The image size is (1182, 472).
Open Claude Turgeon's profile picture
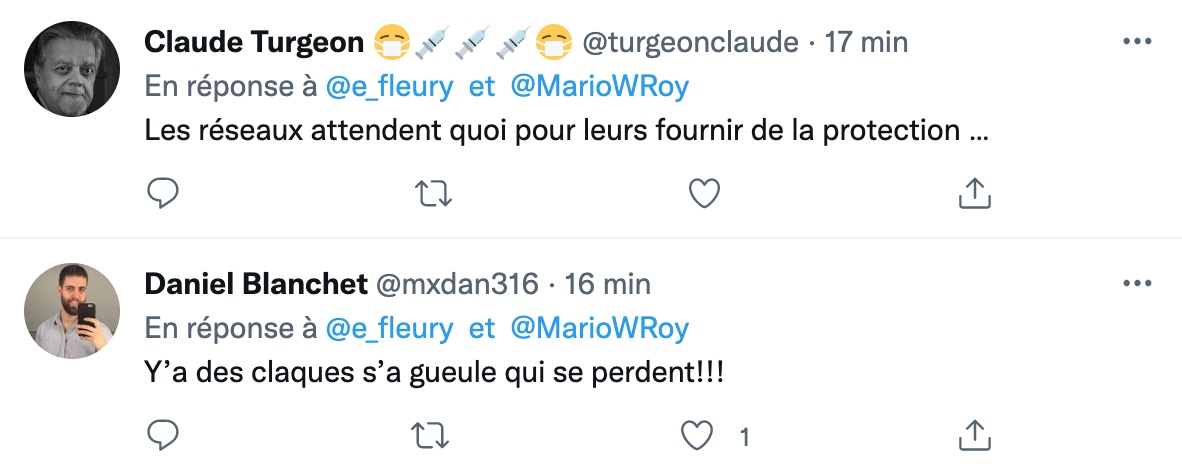pyautogui.click(x=72, y=69)
